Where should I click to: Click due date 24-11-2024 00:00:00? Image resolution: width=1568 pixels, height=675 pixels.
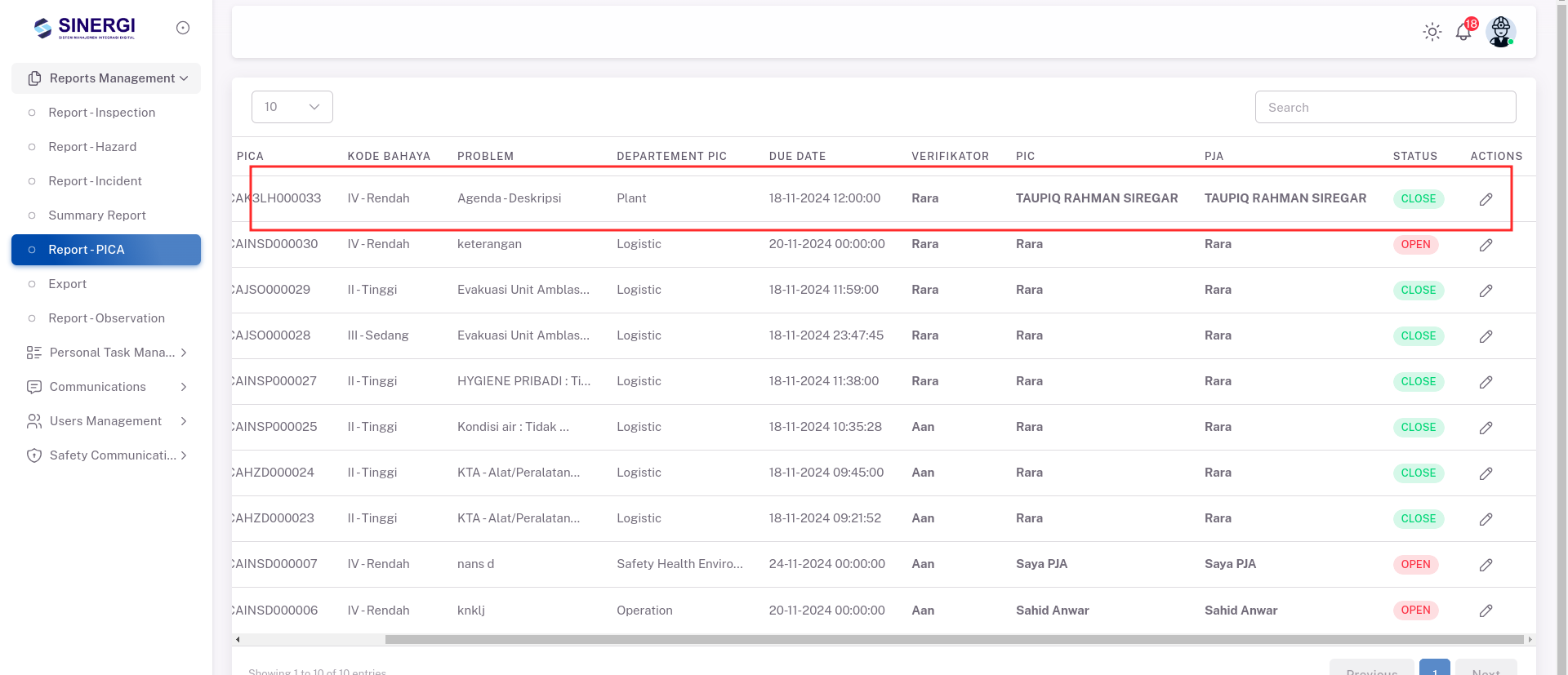[x=826, y=564]
